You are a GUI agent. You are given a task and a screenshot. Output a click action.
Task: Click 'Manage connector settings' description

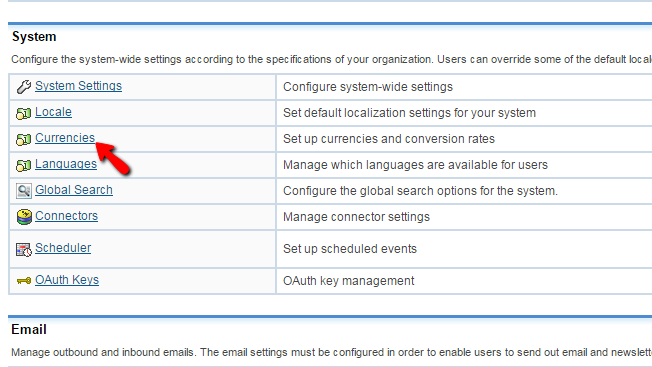pyautogui.click(x=356, y=217)
